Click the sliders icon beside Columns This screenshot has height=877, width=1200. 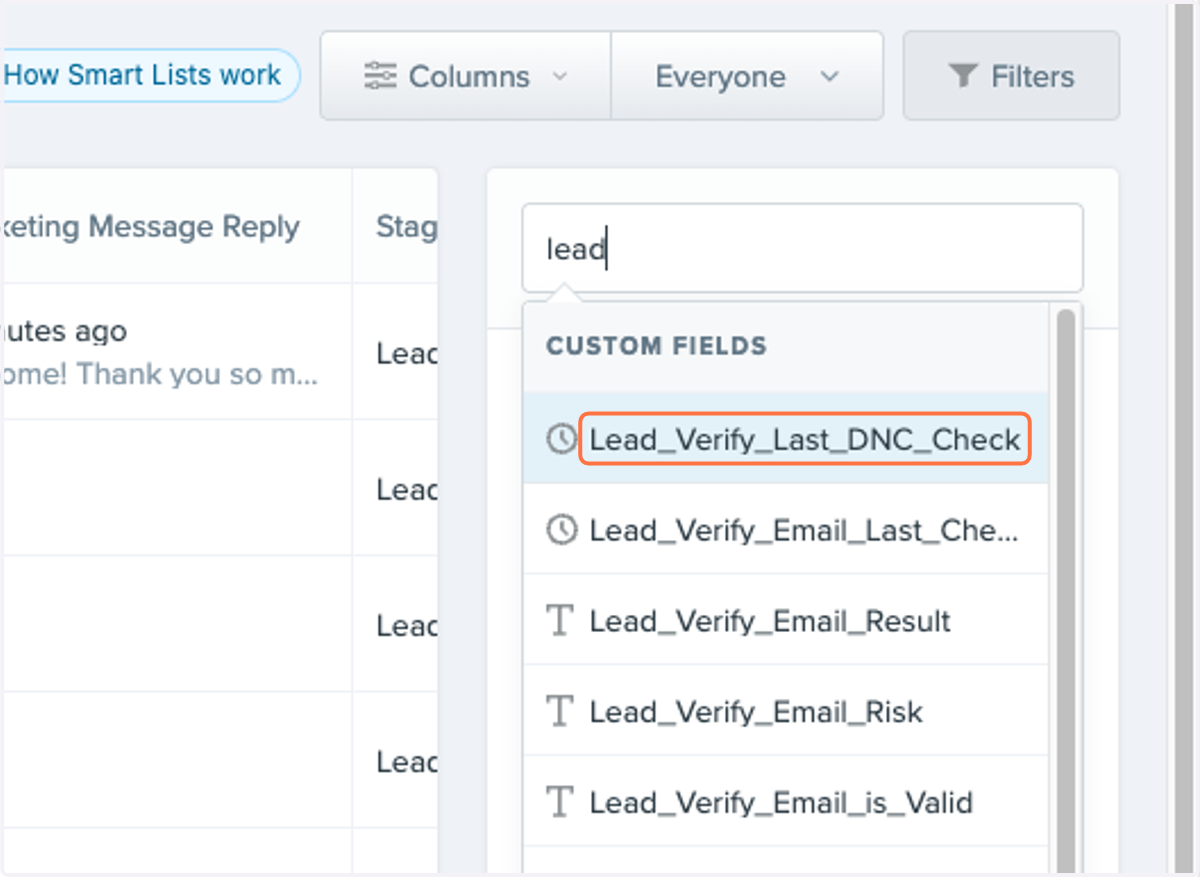(x=380, y=77)
